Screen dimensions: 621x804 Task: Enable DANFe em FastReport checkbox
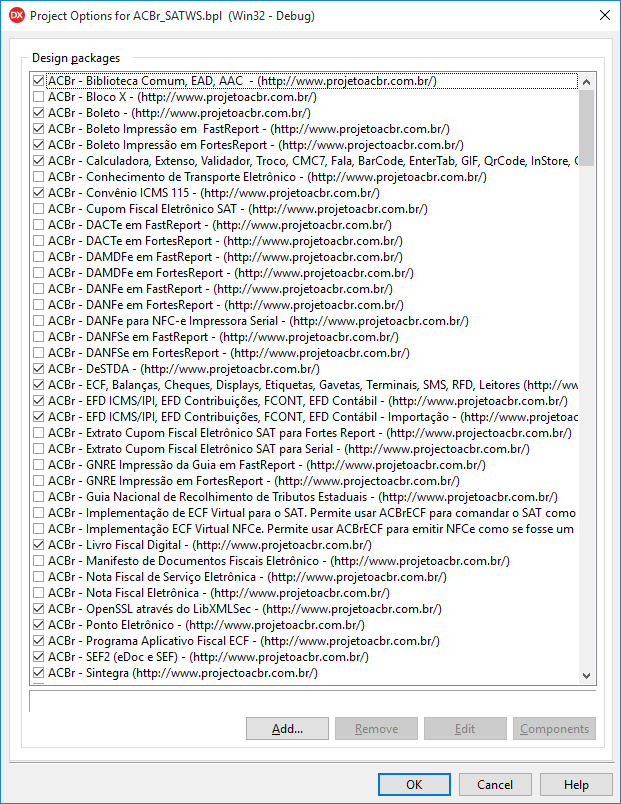click(x=38, y=289)
